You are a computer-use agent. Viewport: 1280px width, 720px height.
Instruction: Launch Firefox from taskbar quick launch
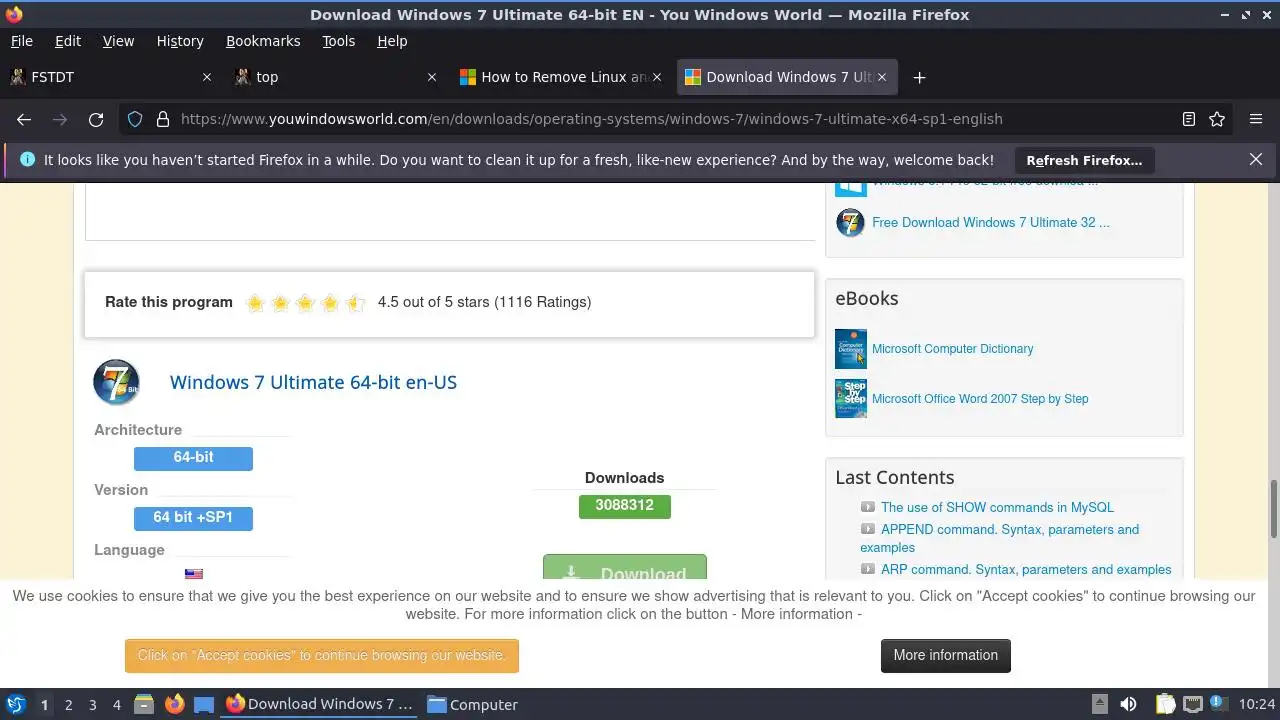174,704
